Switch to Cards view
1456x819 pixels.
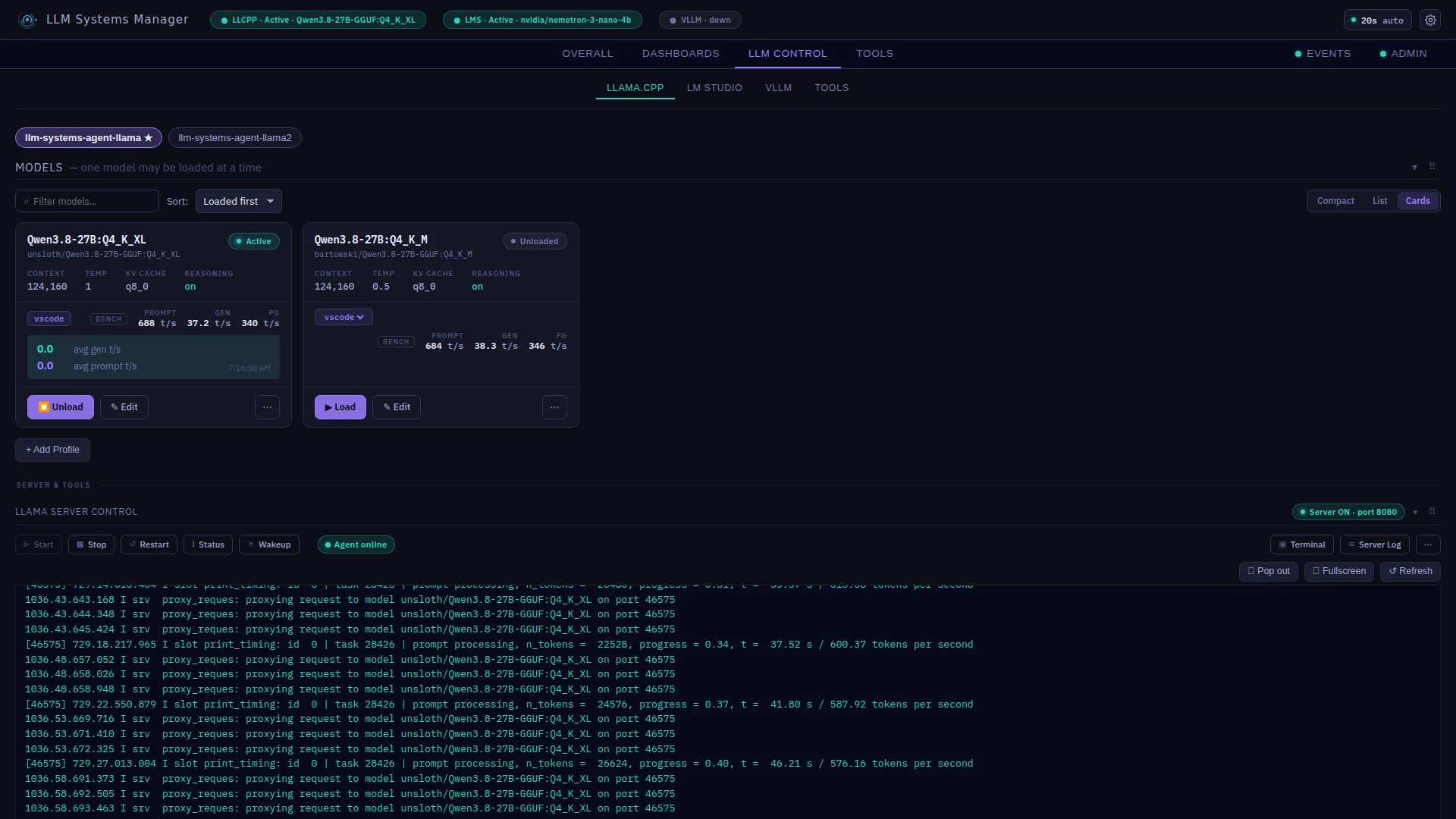click(1417, 201)
